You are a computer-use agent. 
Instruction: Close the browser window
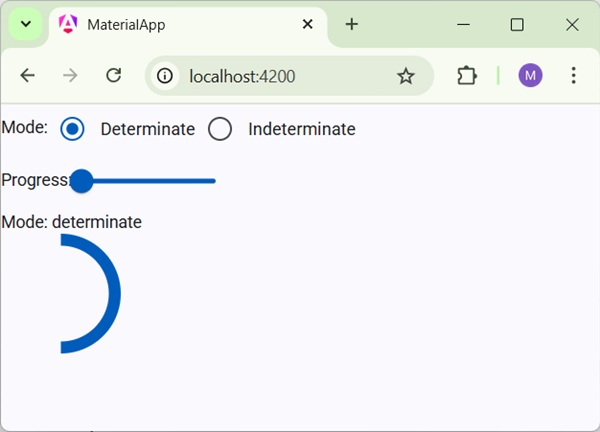point(572,24)
